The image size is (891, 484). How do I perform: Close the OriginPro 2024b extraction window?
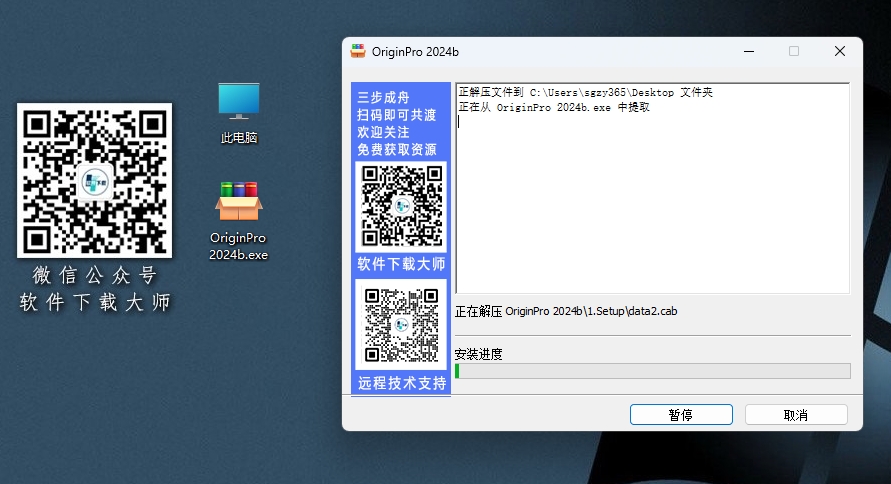click(x=840, y=51)
